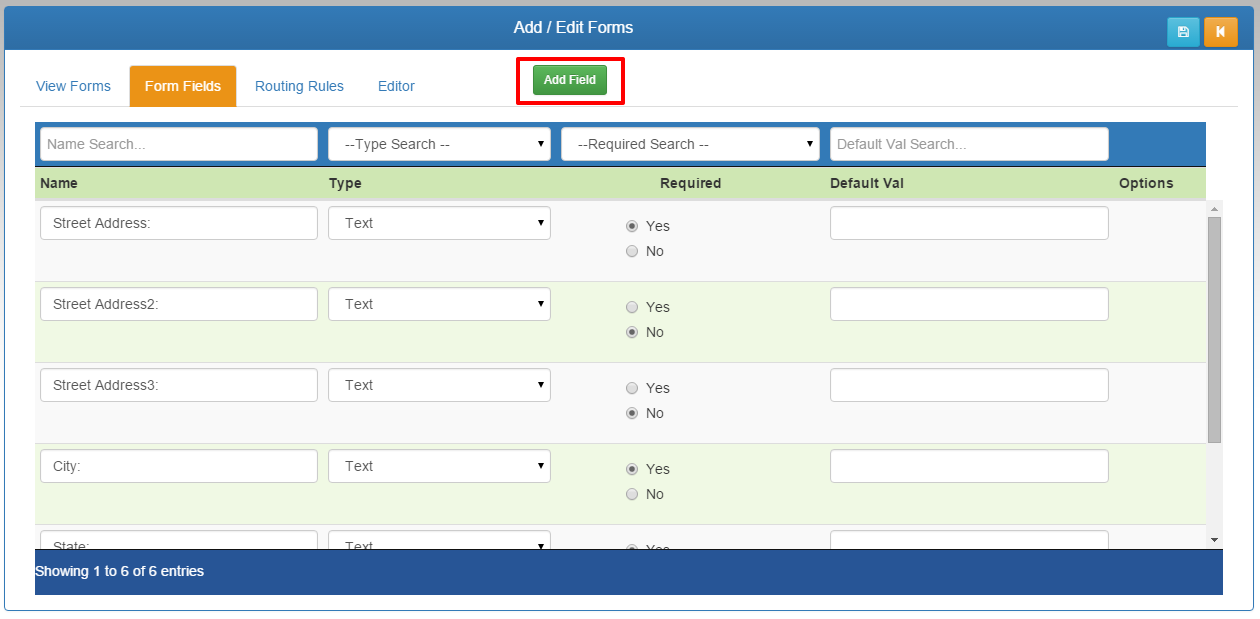Image resolution: width=1260 pixels, height=619 pixels.
Task: Open the Type Search filter dropdown
Action: pos(439,144)
